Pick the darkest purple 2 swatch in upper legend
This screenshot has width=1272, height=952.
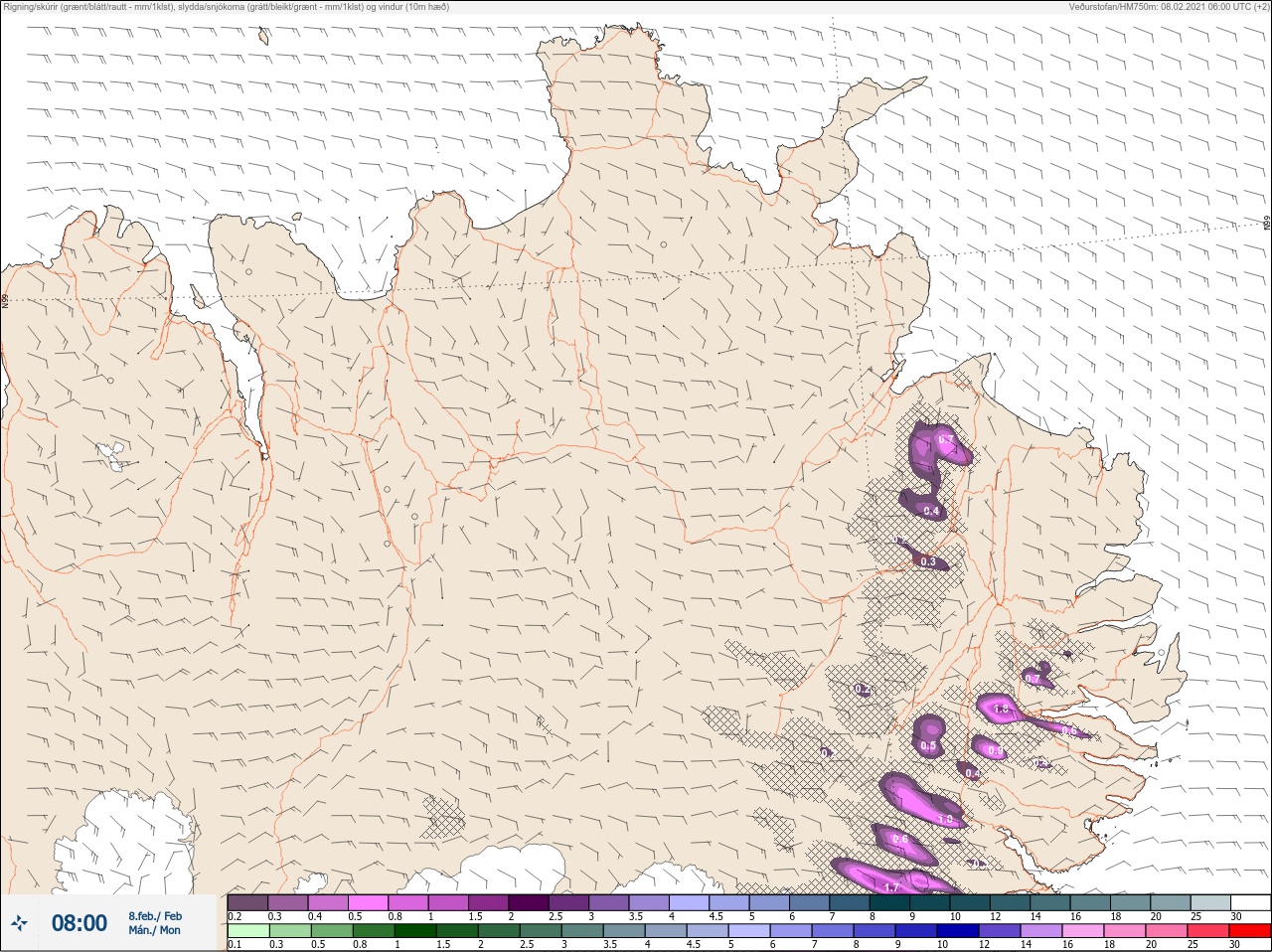click(529, 902)
